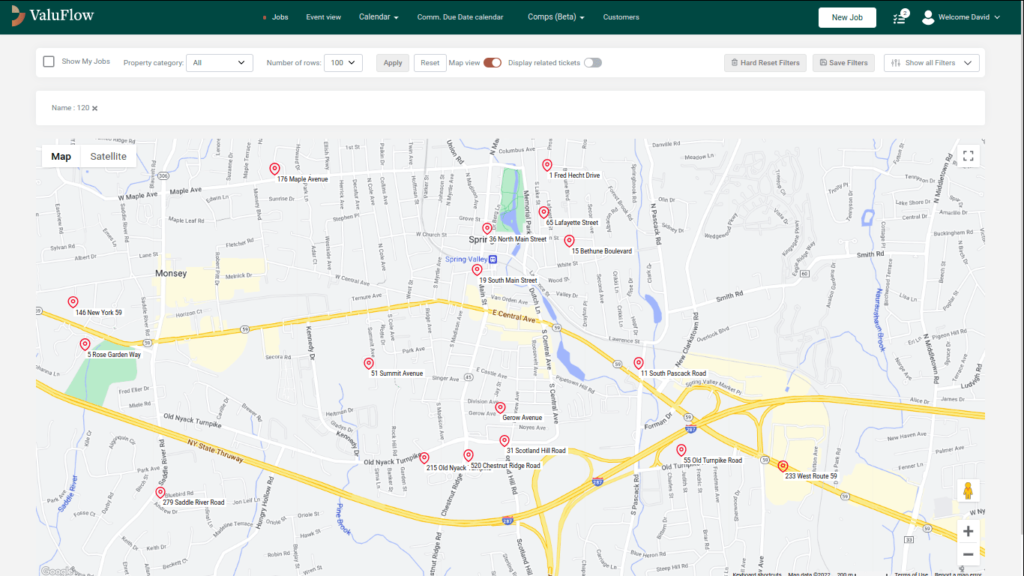Enable Display related tickets toggle
This screenshot has width=1024, height=576.
593,62
